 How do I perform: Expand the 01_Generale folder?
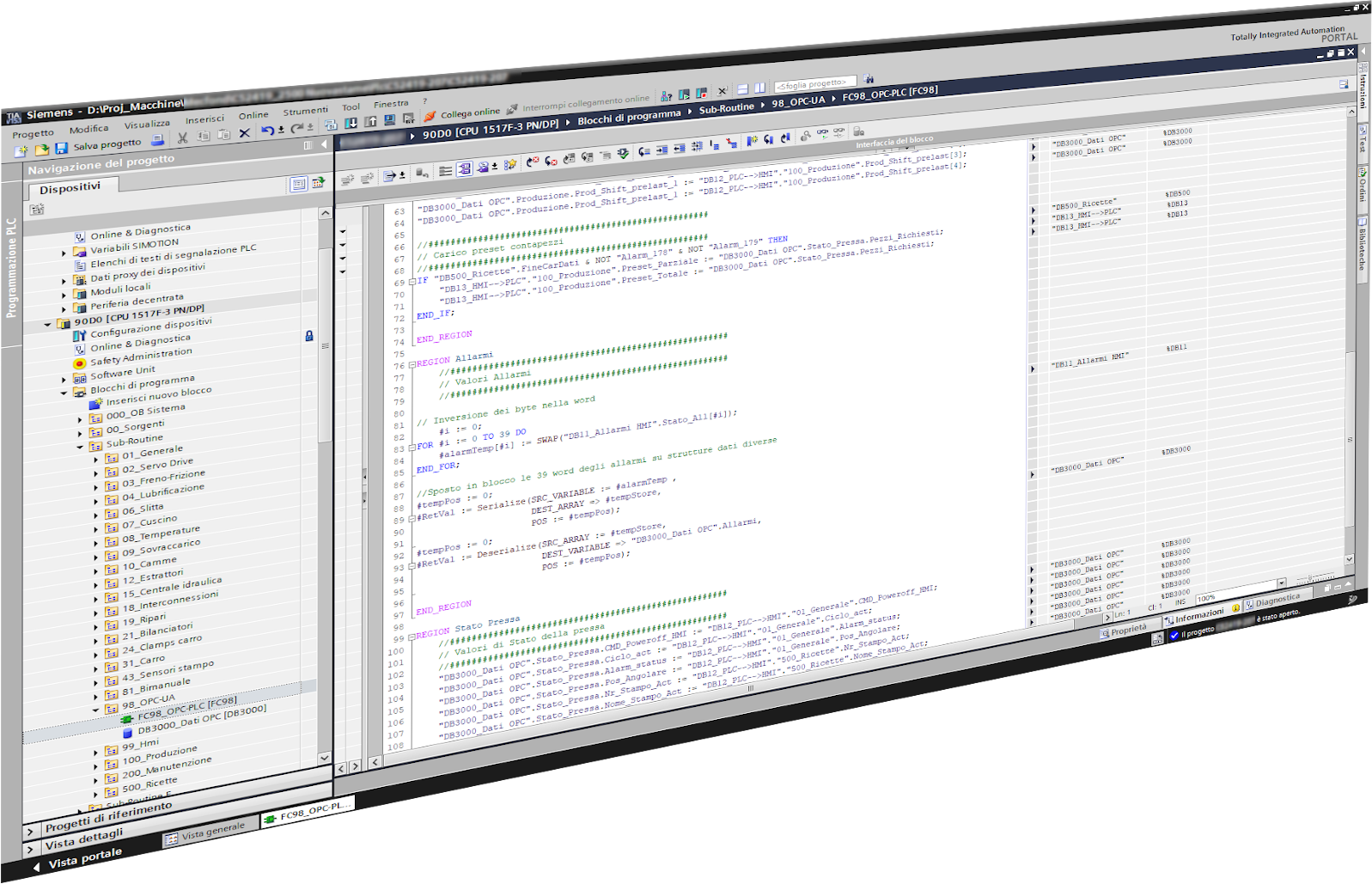(x=96, y=459)
